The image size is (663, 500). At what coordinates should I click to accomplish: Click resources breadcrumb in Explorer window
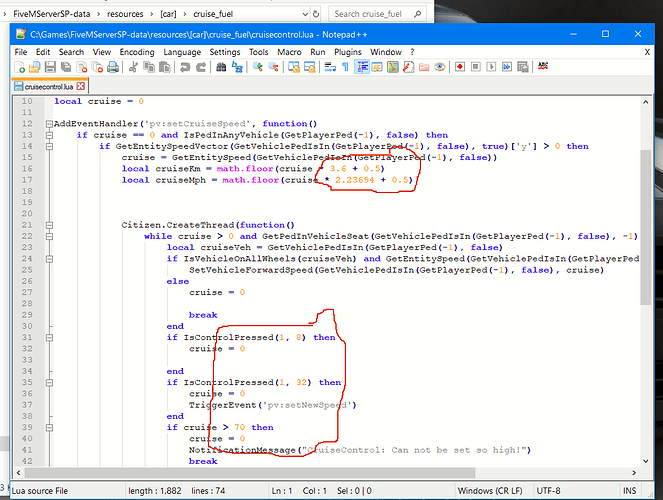[125, 14]
